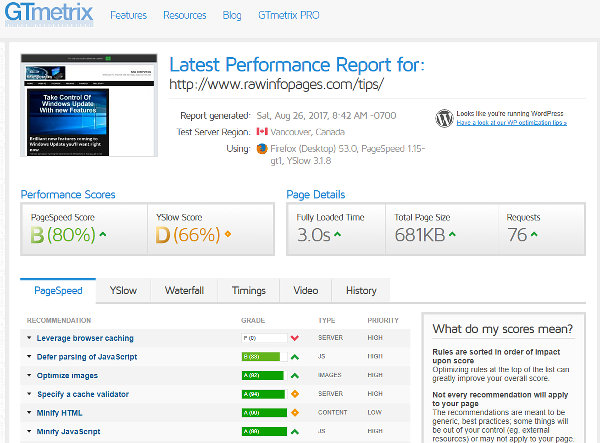Click the Fully Loaded Time arrow

337,234
